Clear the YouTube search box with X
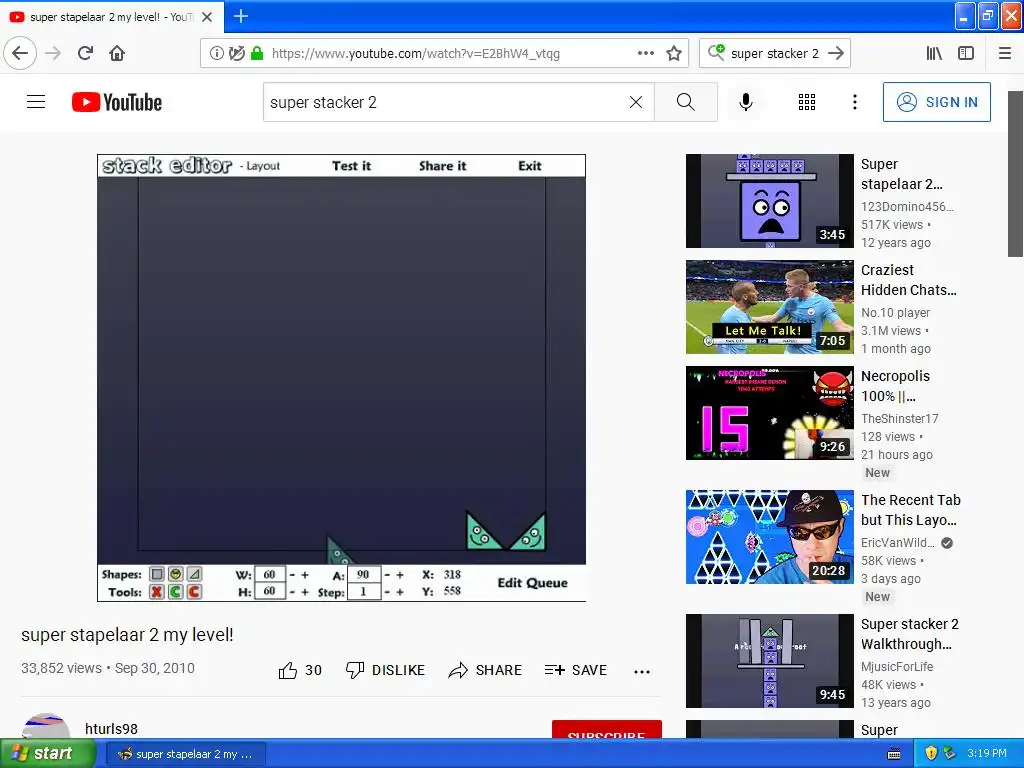The image size is (1024, 768). (635, 102)
